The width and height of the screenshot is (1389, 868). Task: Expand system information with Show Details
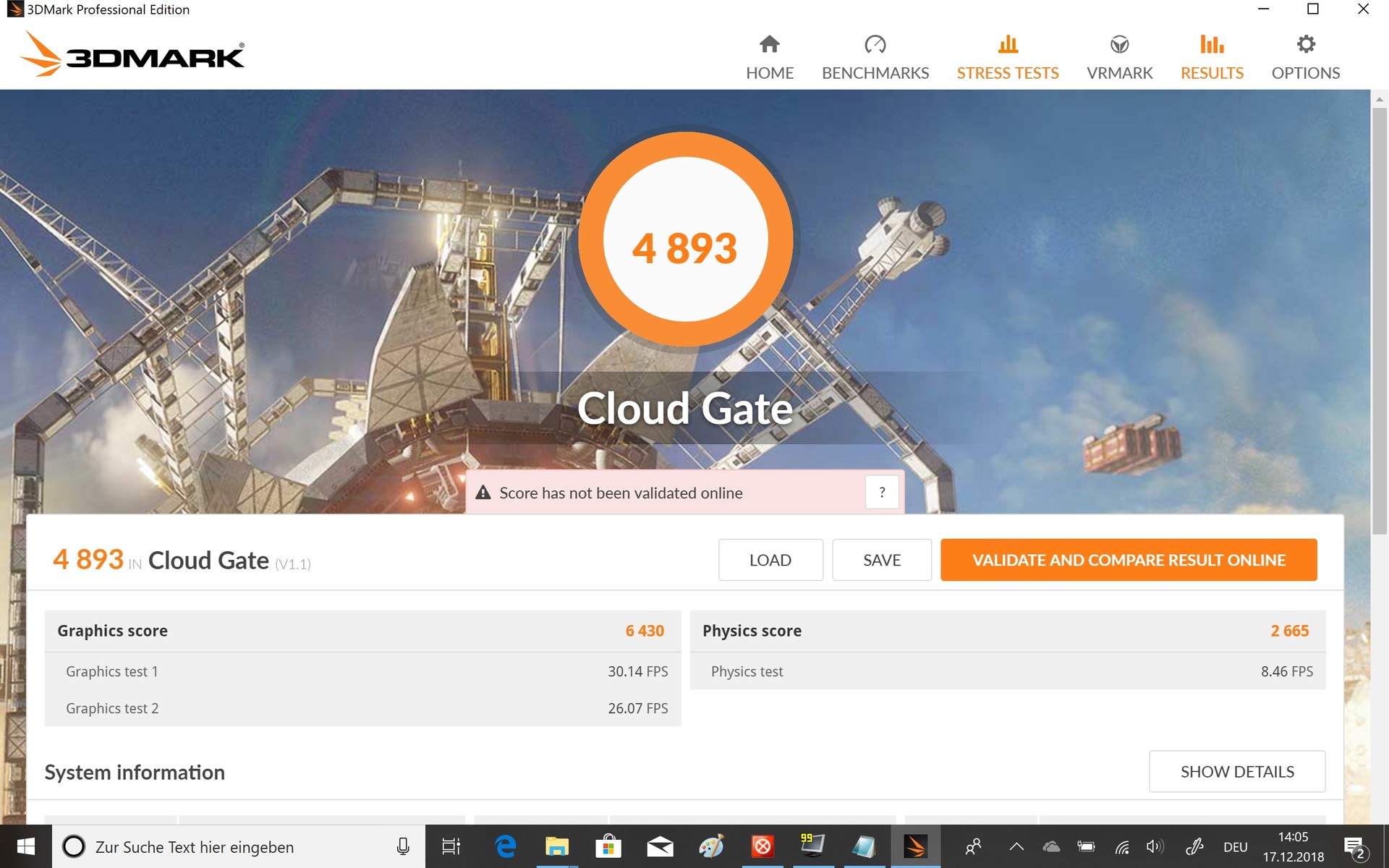(1236, 772)
